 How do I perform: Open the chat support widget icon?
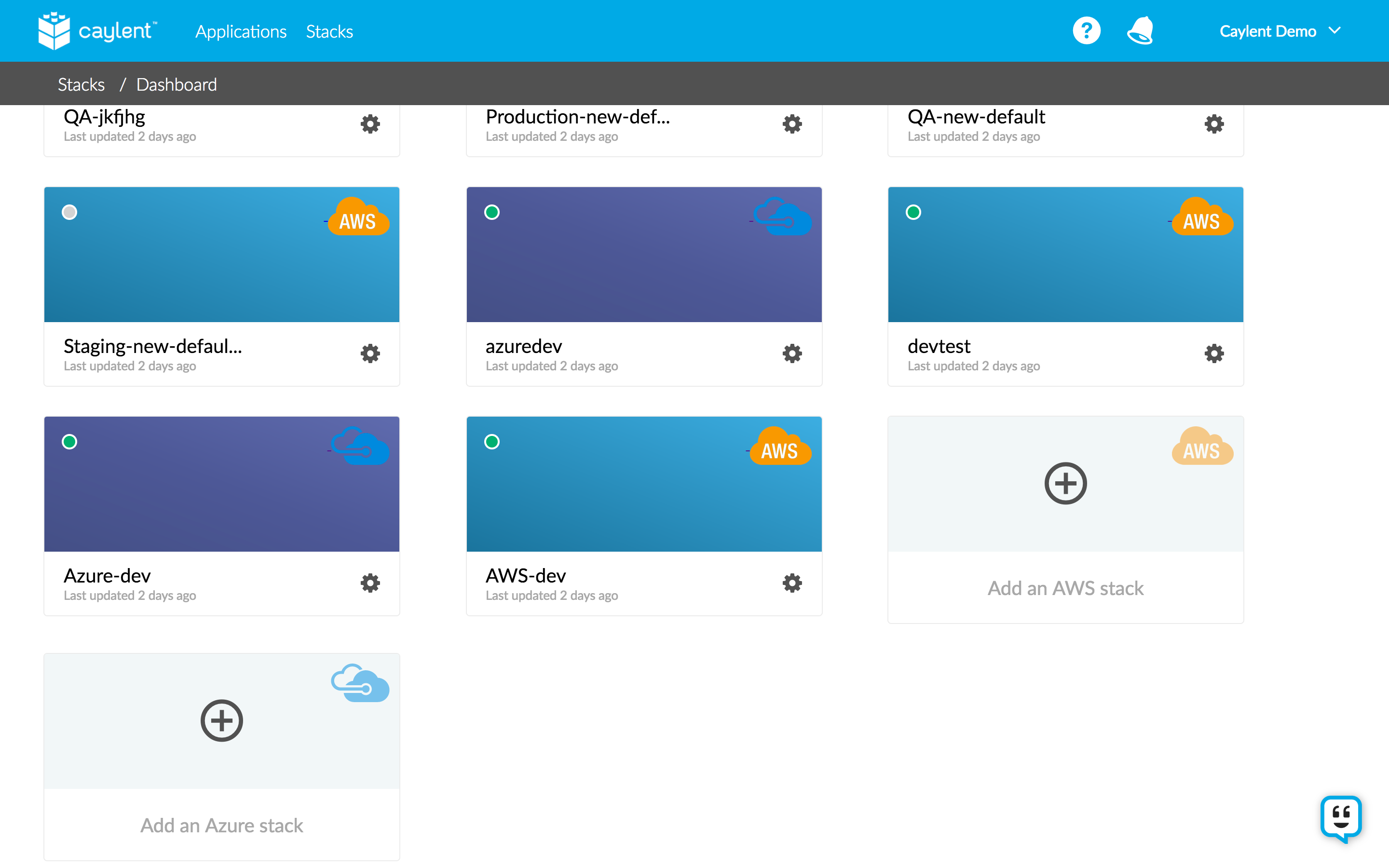click(x=1341, y=817)
